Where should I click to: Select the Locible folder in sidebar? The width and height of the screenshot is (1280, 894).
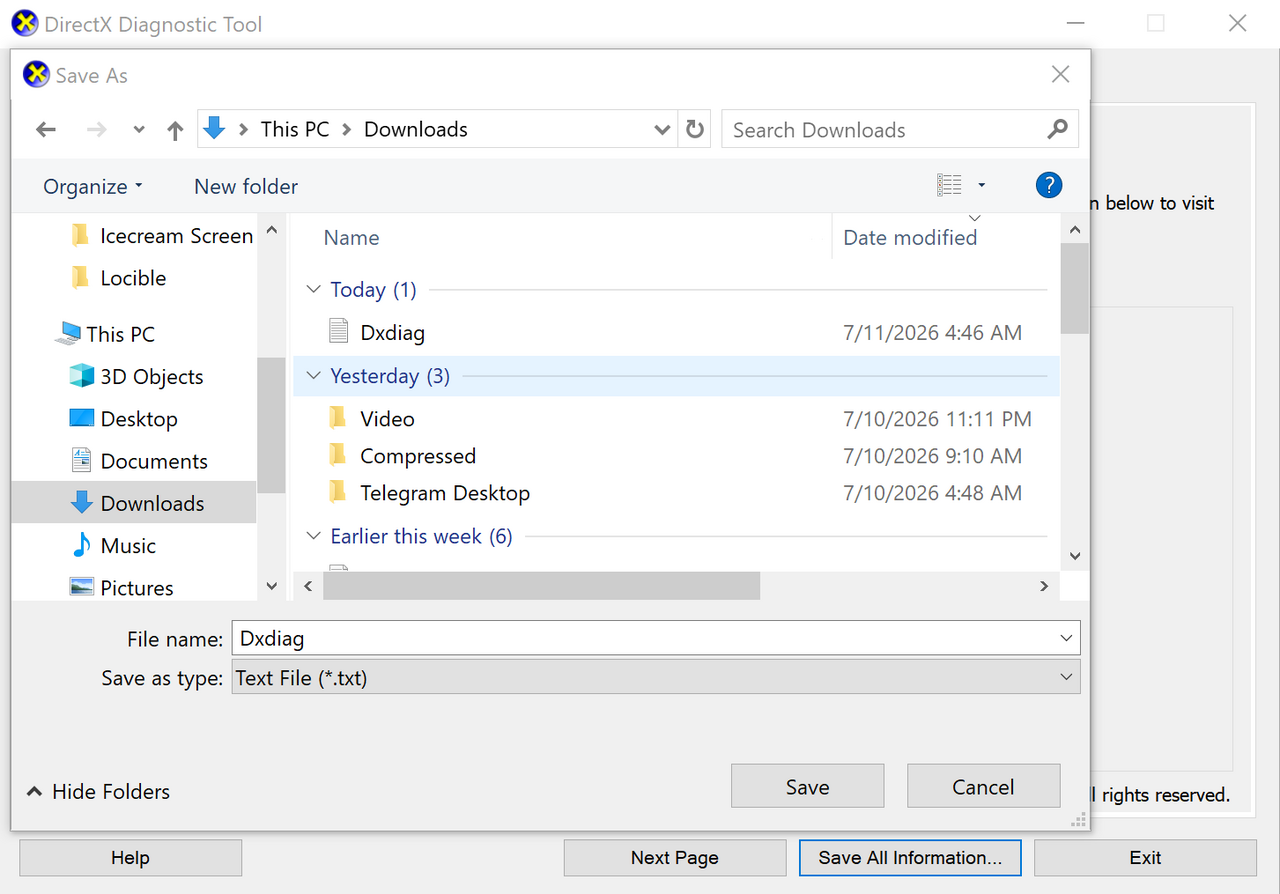[118, 278]
